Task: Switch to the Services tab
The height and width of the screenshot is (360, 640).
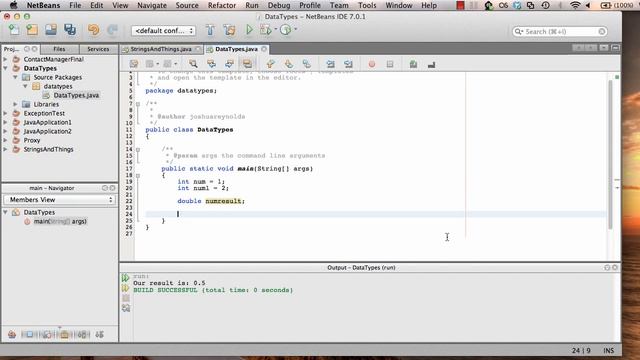Action: point(98,49)
